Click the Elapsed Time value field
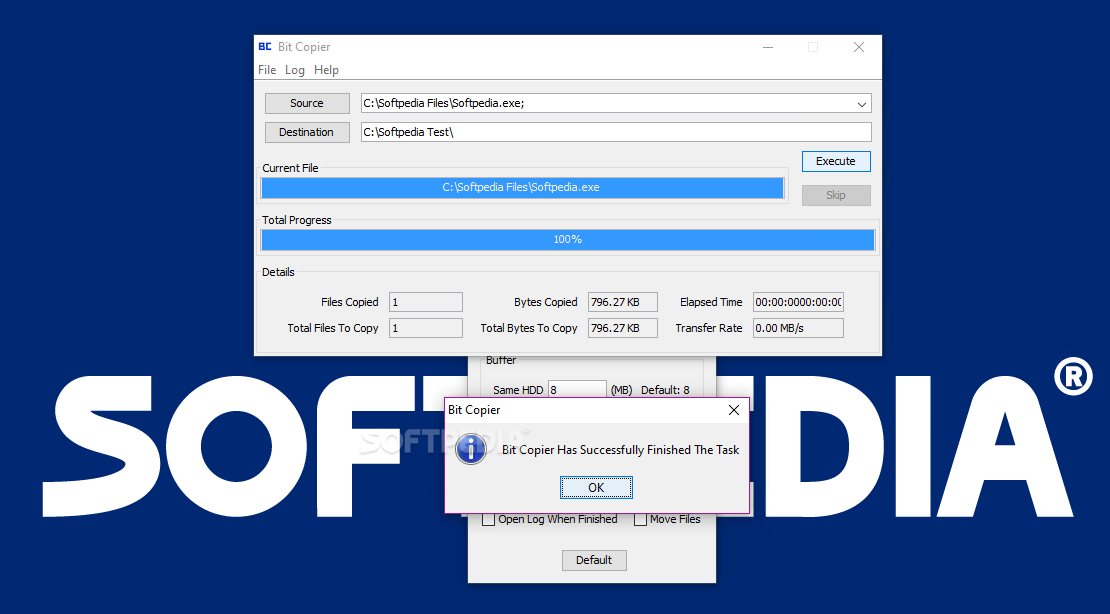 point(798,302)
